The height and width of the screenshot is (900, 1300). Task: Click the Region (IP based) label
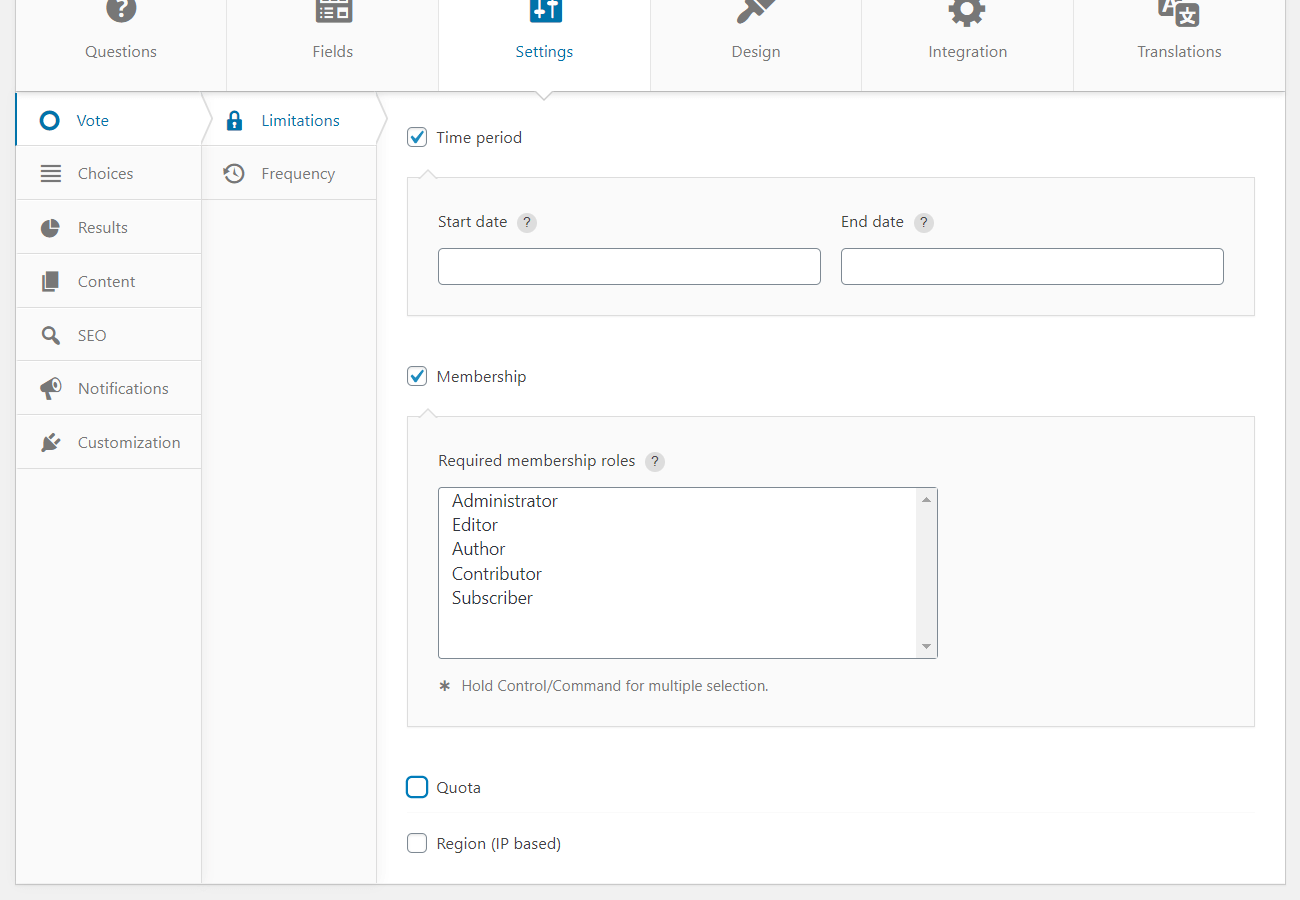[499, 844]
